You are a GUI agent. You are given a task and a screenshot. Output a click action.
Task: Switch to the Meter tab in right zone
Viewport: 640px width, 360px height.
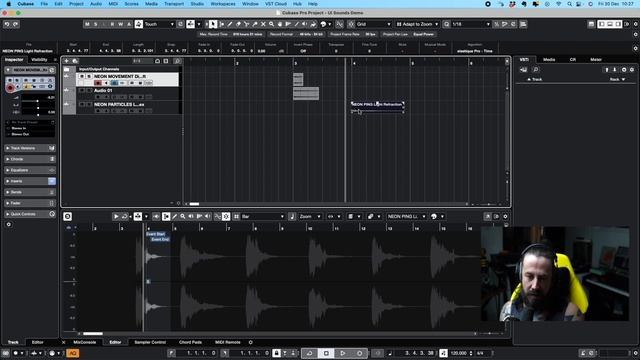point(596,60)
